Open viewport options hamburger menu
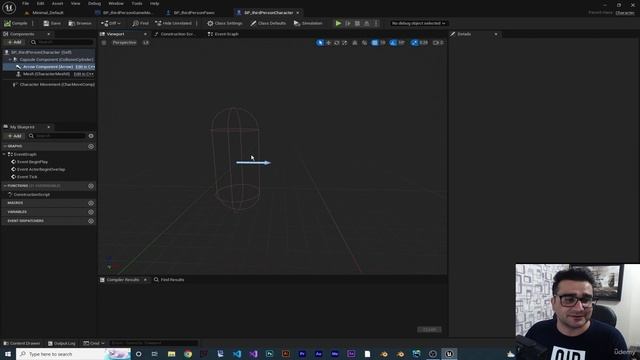Image resolution: width=640 pixels, height=360 pixels. (x=104, y=43)
